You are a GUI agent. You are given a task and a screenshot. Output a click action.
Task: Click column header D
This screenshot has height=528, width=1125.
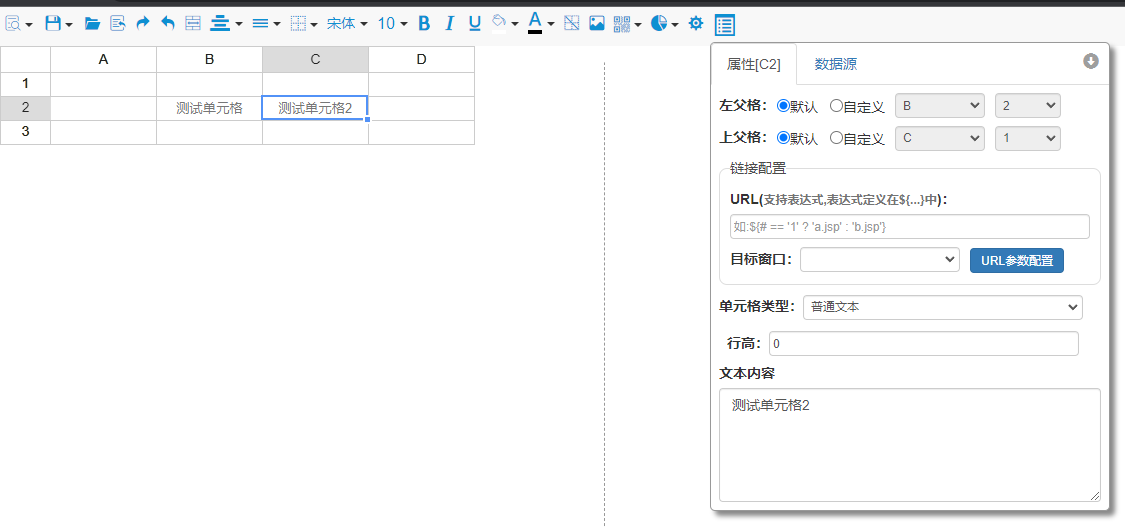(421, 60)
